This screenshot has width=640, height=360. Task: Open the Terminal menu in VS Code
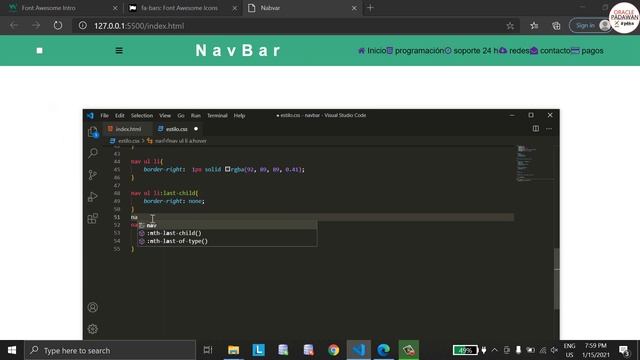217,116
